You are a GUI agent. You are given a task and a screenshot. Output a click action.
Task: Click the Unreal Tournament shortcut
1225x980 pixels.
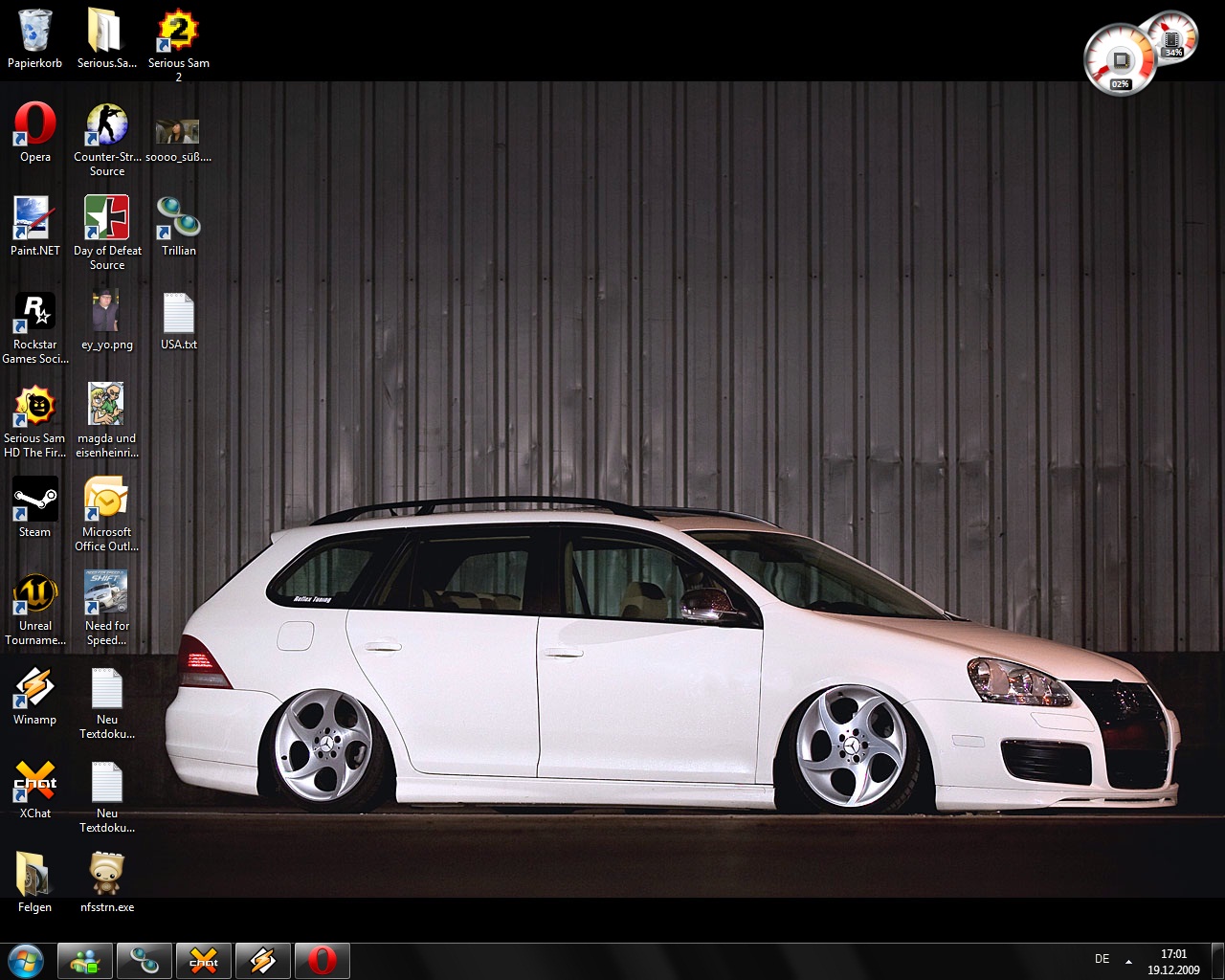[35, 594]
